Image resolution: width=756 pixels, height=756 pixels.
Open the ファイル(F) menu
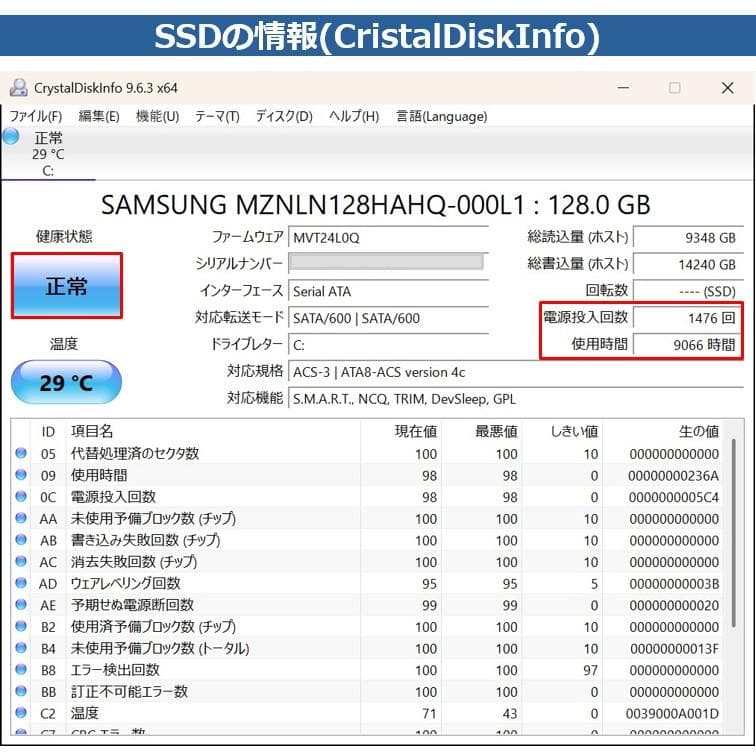36,116
